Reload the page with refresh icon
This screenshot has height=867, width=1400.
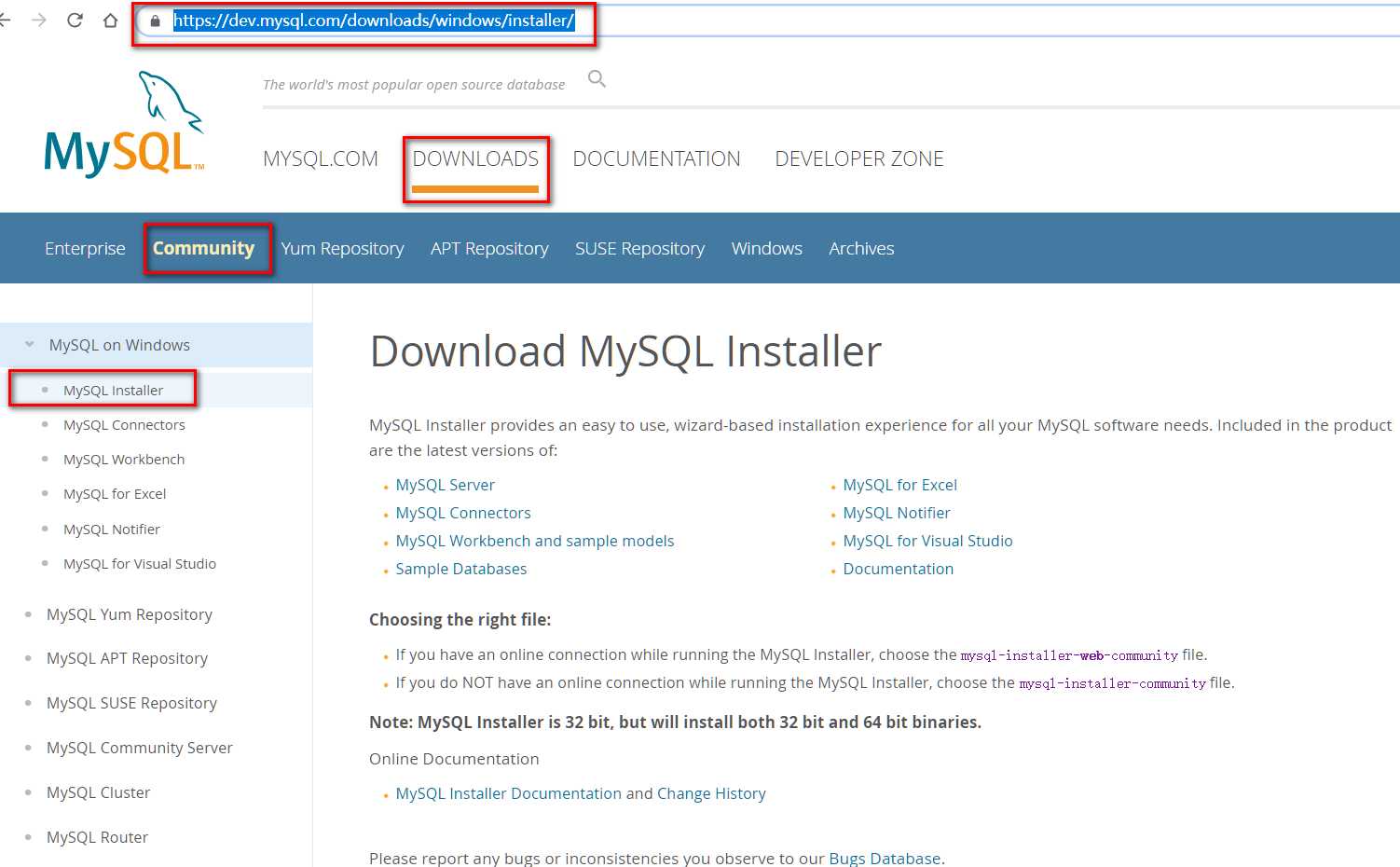click(75, 20)
